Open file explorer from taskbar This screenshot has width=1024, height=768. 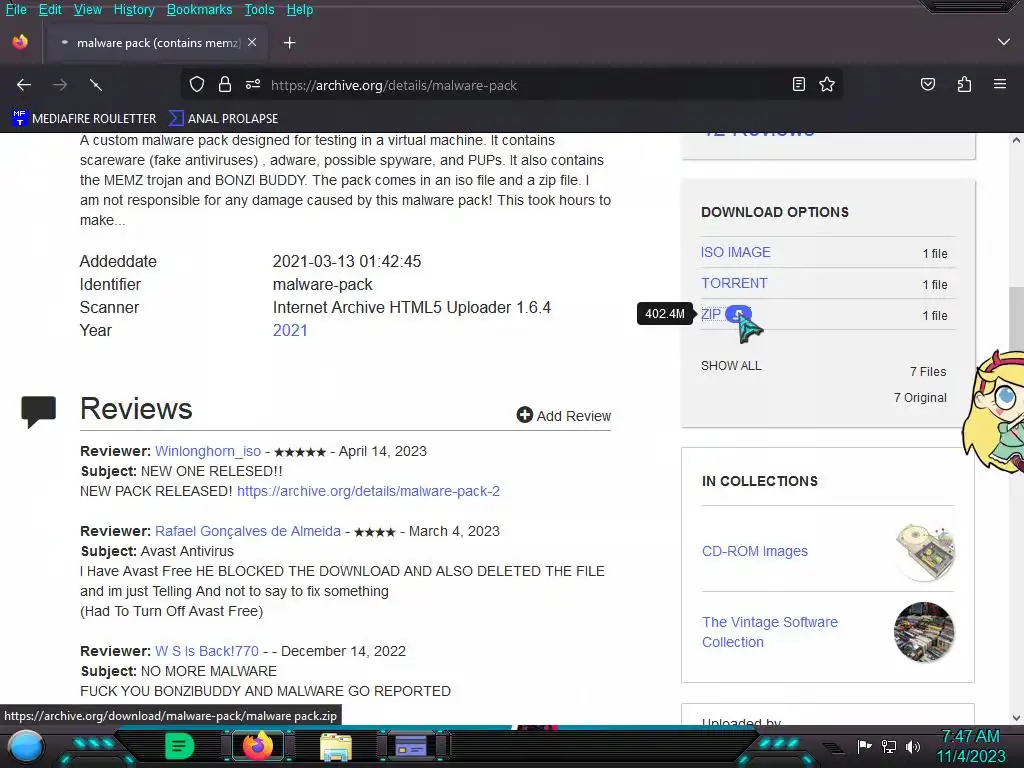click(336, 746)
